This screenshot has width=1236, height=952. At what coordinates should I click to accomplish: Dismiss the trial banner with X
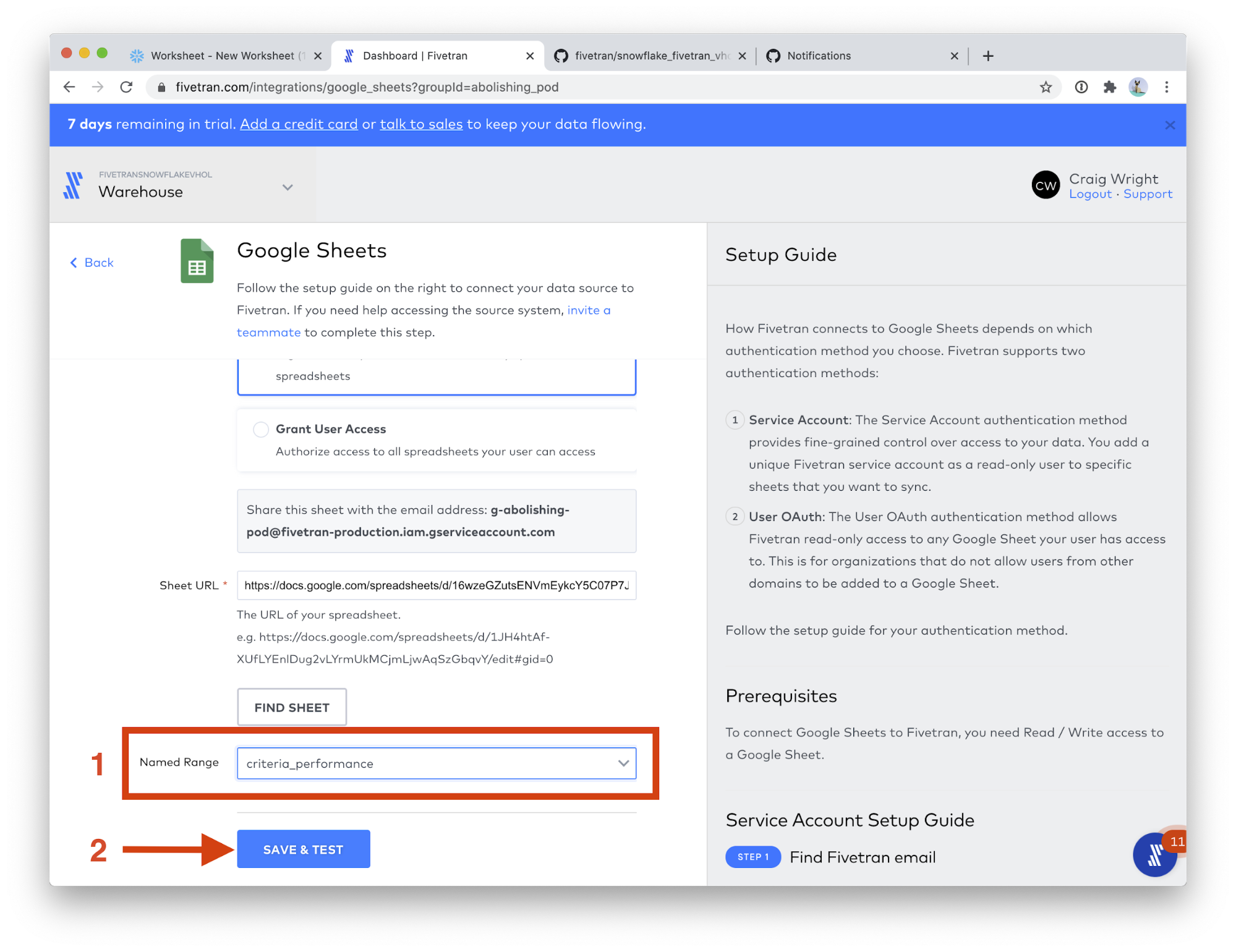(x=1170, y=125)
